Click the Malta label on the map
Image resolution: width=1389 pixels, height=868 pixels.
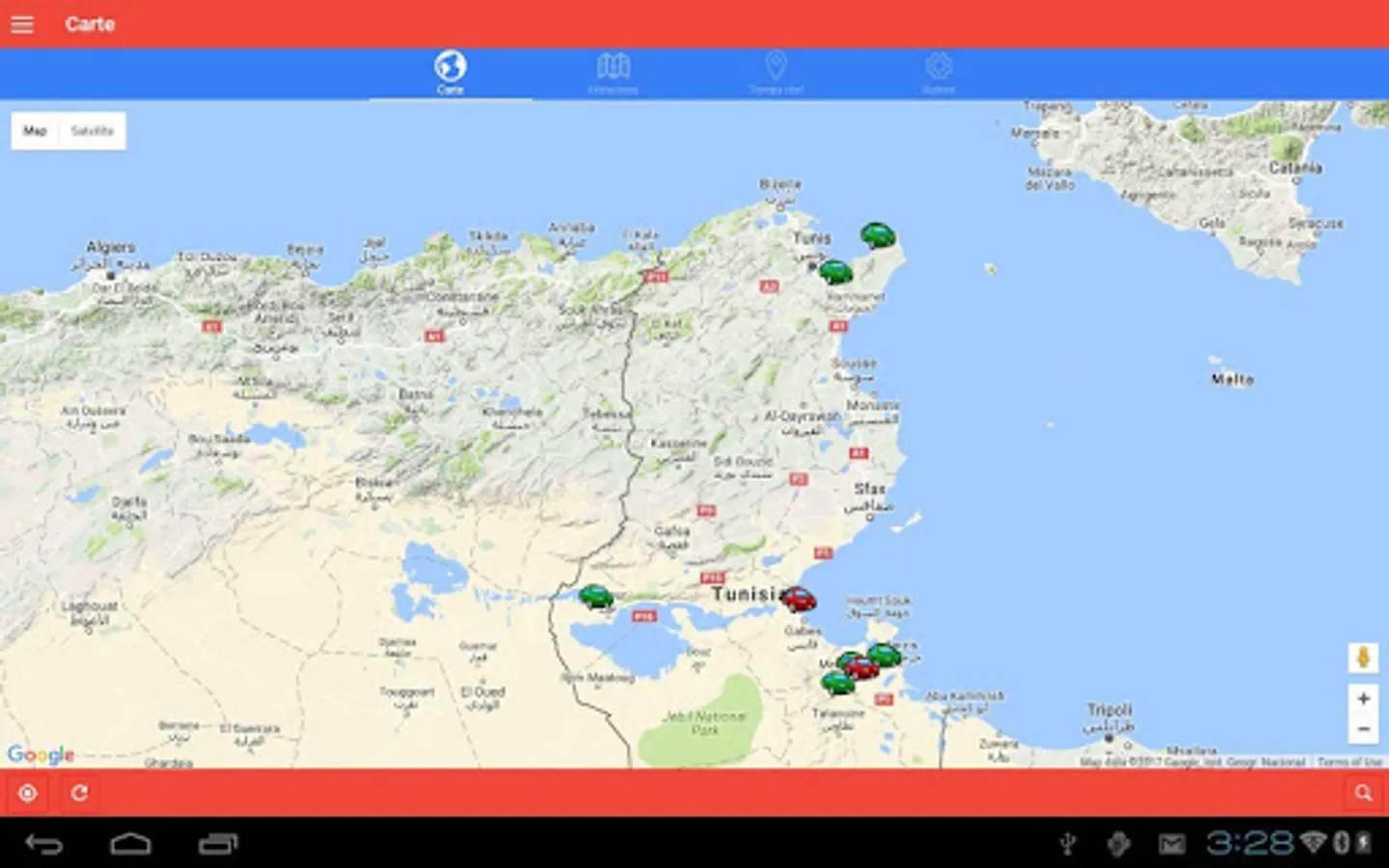(1233, 380)
